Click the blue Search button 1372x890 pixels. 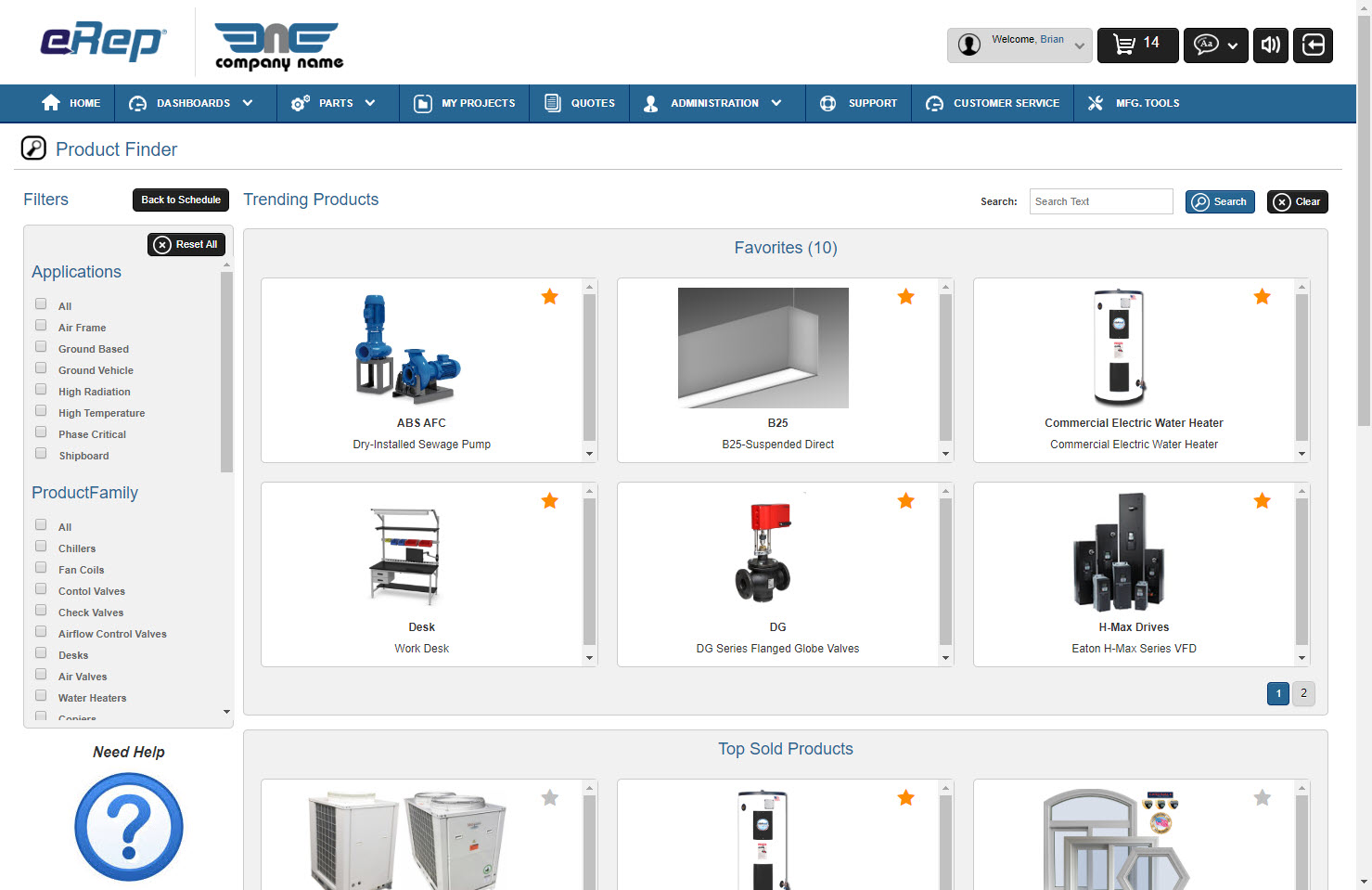(1220, 201)
